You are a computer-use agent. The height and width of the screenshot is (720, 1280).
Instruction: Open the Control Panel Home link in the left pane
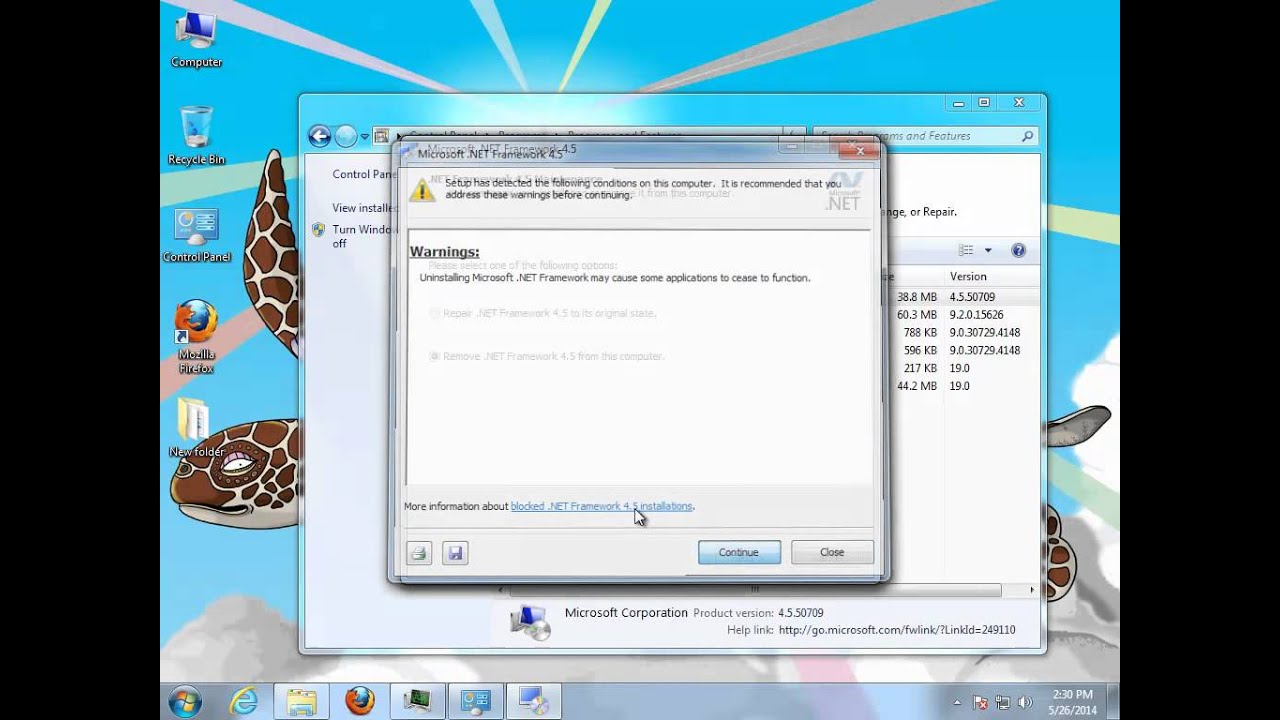(x=364, y=174)
